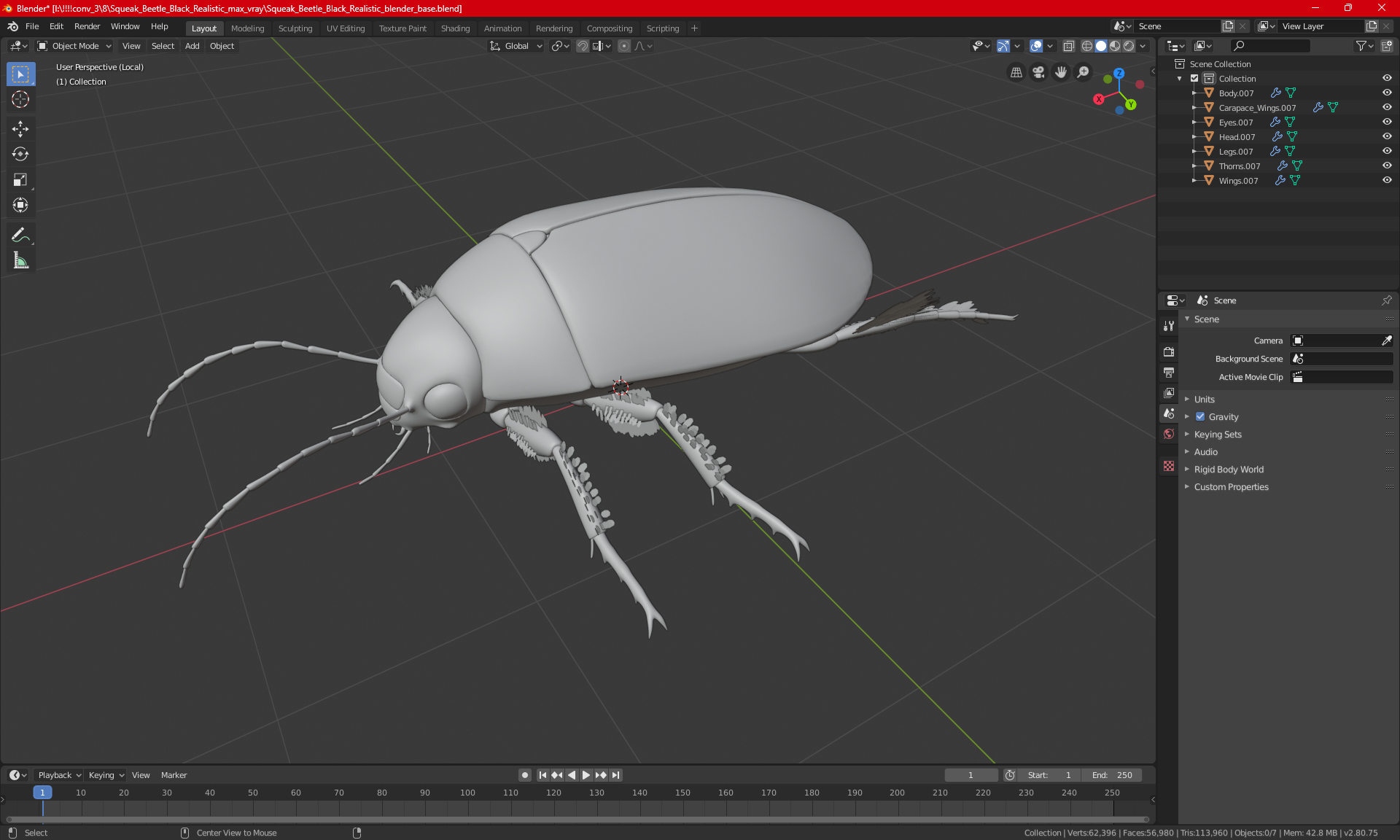Open the Output properties tab

pos(1169,373)
